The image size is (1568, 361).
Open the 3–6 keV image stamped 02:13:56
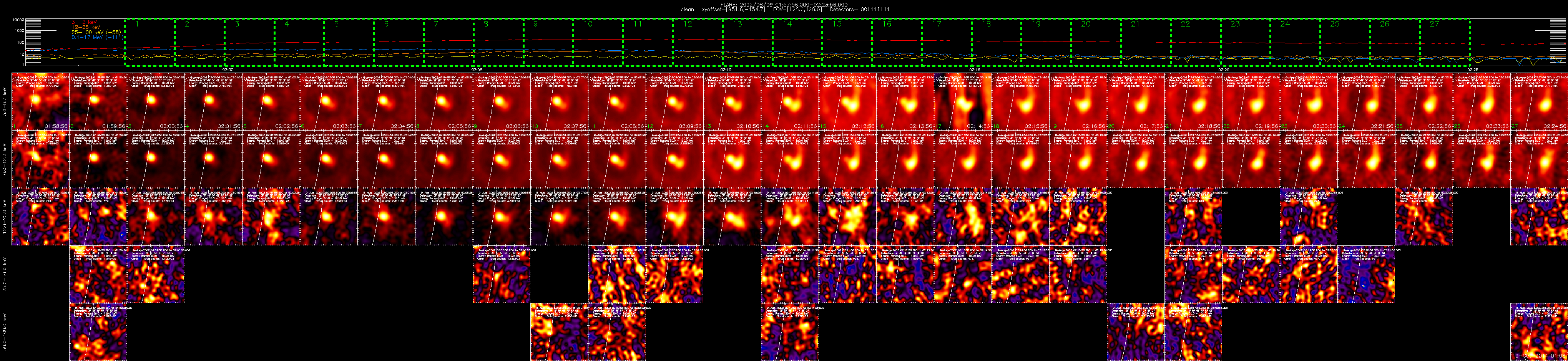[905, 102]
